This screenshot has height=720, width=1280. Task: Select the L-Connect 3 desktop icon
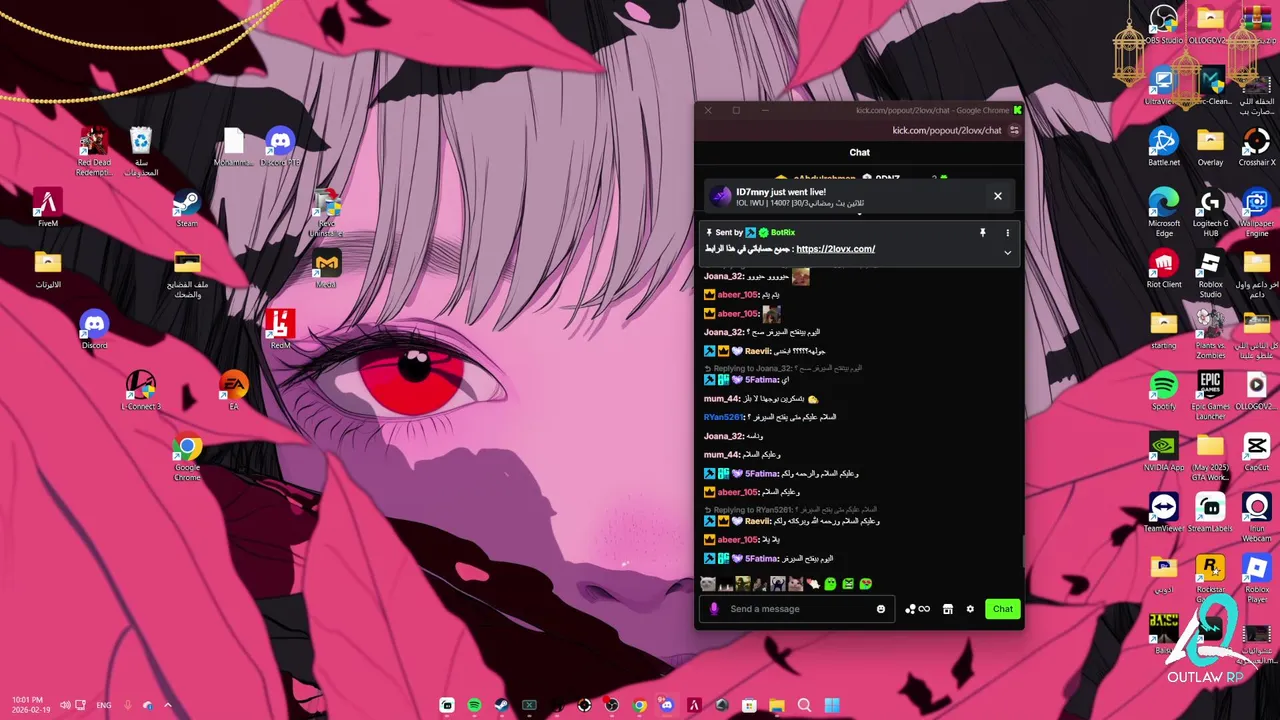tap(141, 391)
